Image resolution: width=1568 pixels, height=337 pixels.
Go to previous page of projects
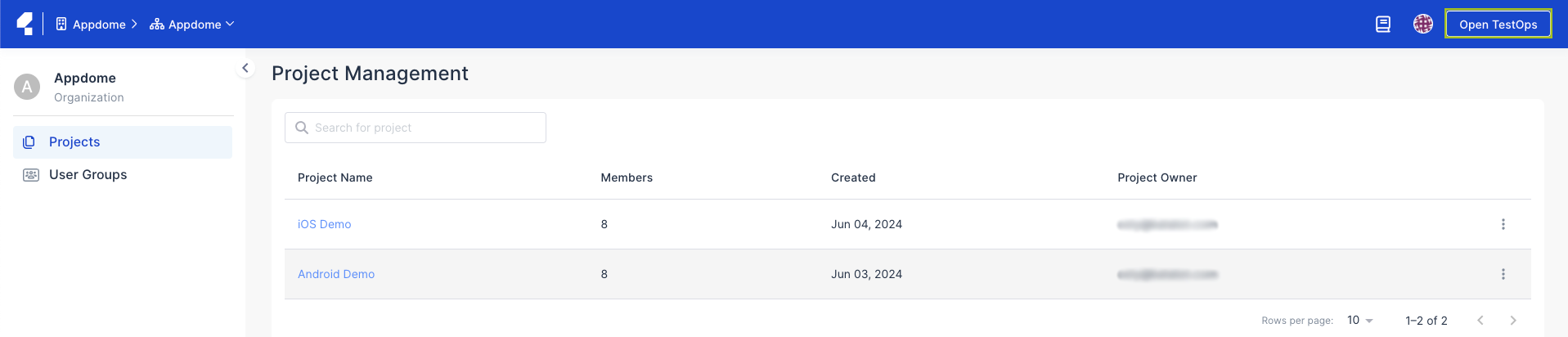point(1480,321)
